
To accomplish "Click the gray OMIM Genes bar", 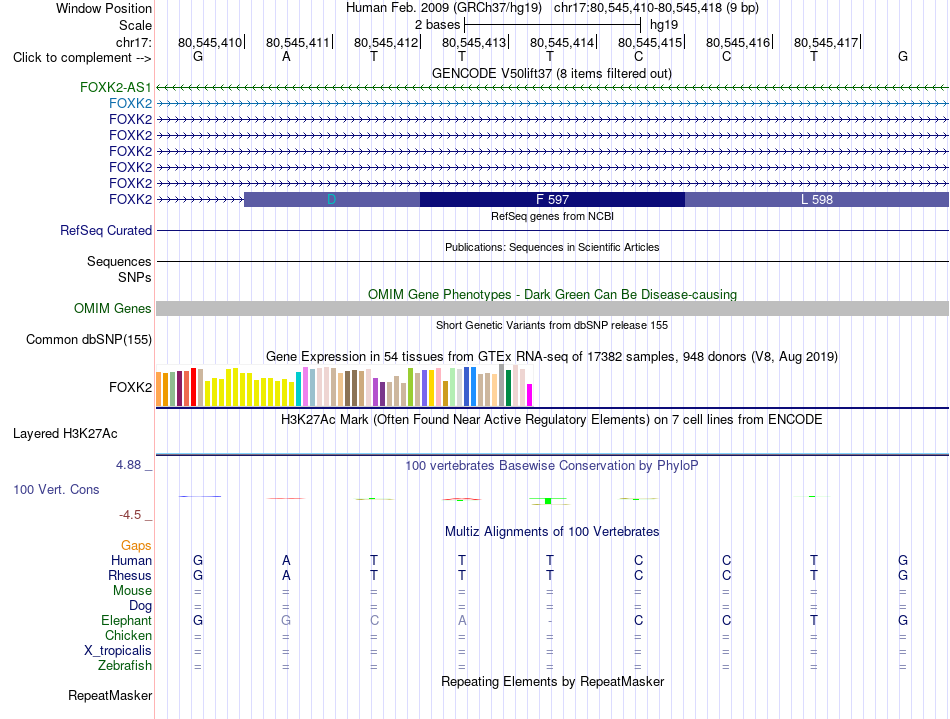I will pos(552,308).
